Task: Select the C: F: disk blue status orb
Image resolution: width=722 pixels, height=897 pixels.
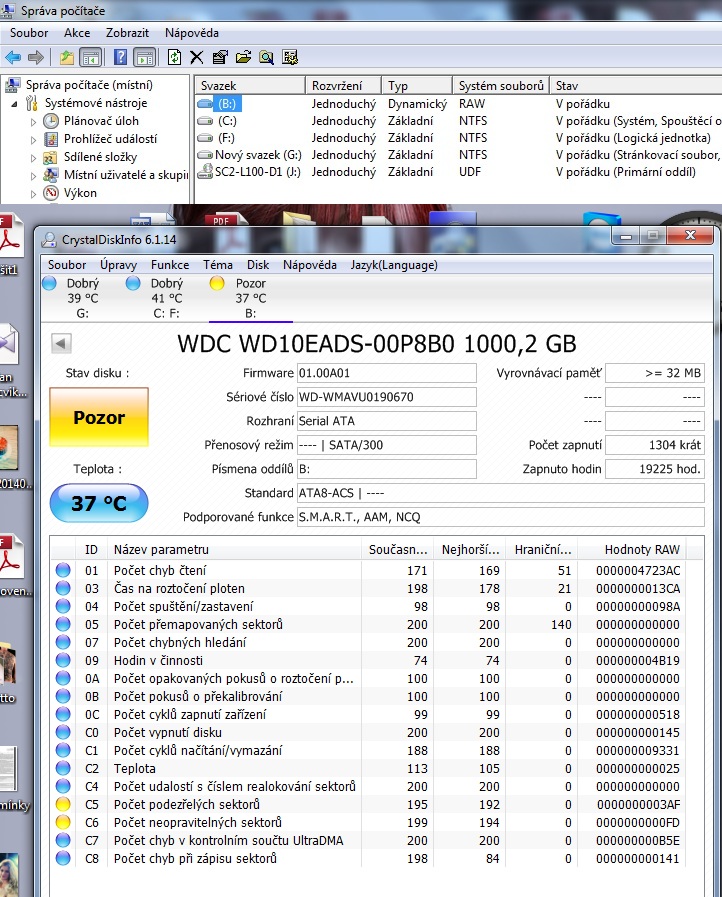Action: point(133,283)
